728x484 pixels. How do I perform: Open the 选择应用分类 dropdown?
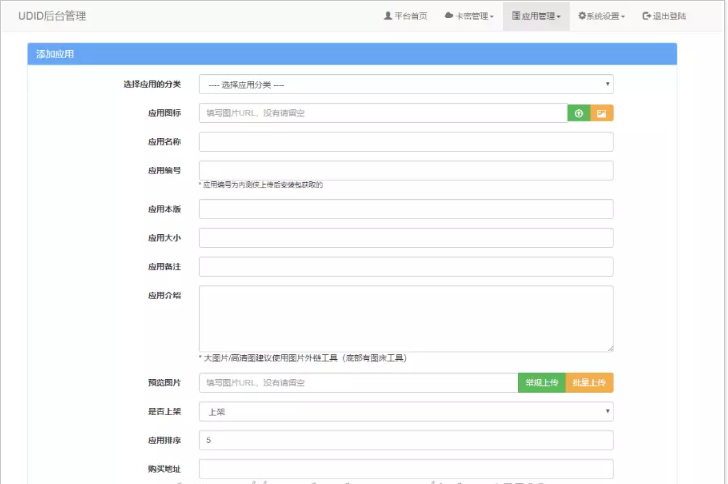click(406, 85)
